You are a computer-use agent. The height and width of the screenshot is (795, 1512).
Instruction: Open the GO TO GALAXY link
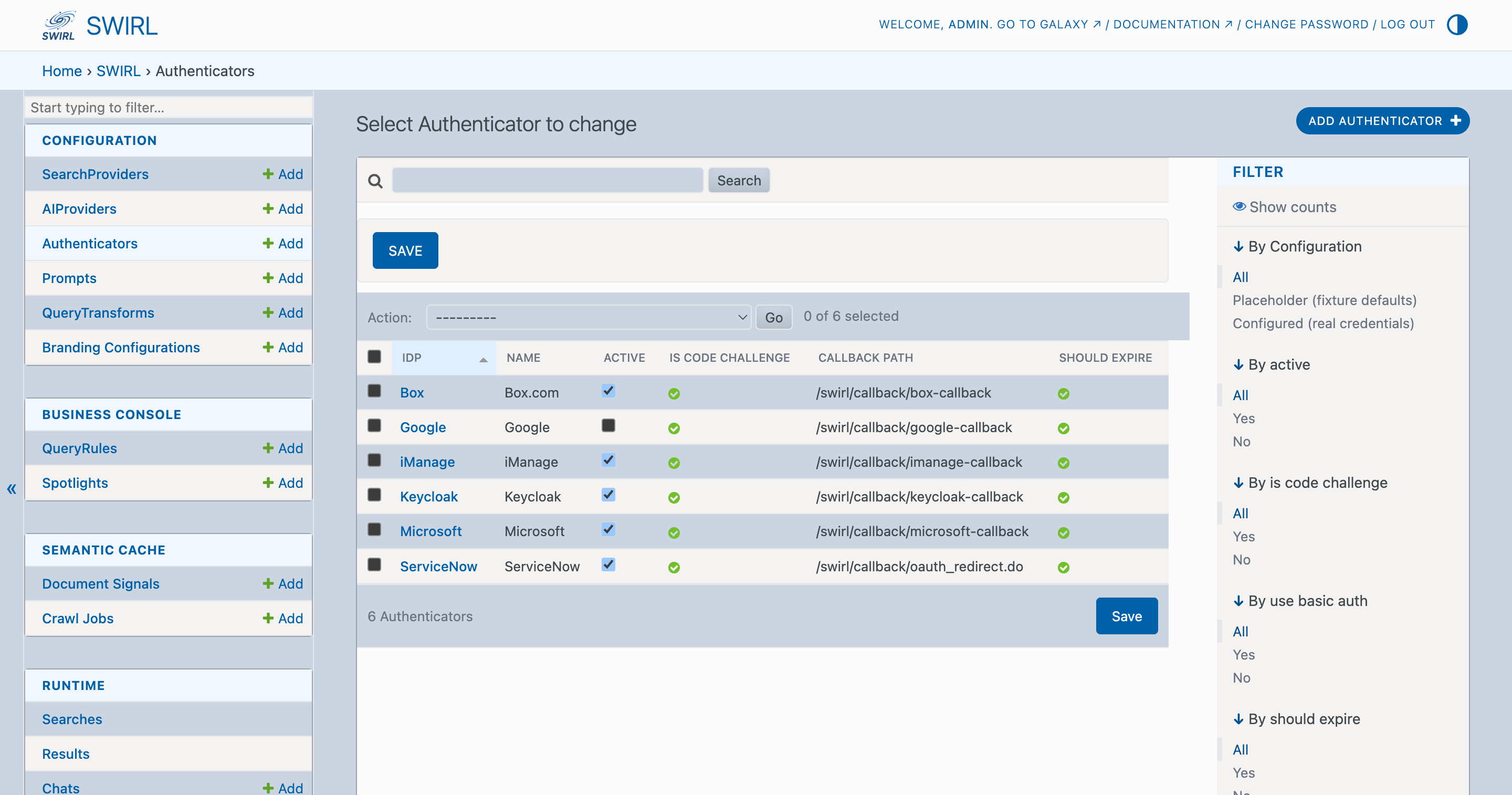coord(1049,25)
